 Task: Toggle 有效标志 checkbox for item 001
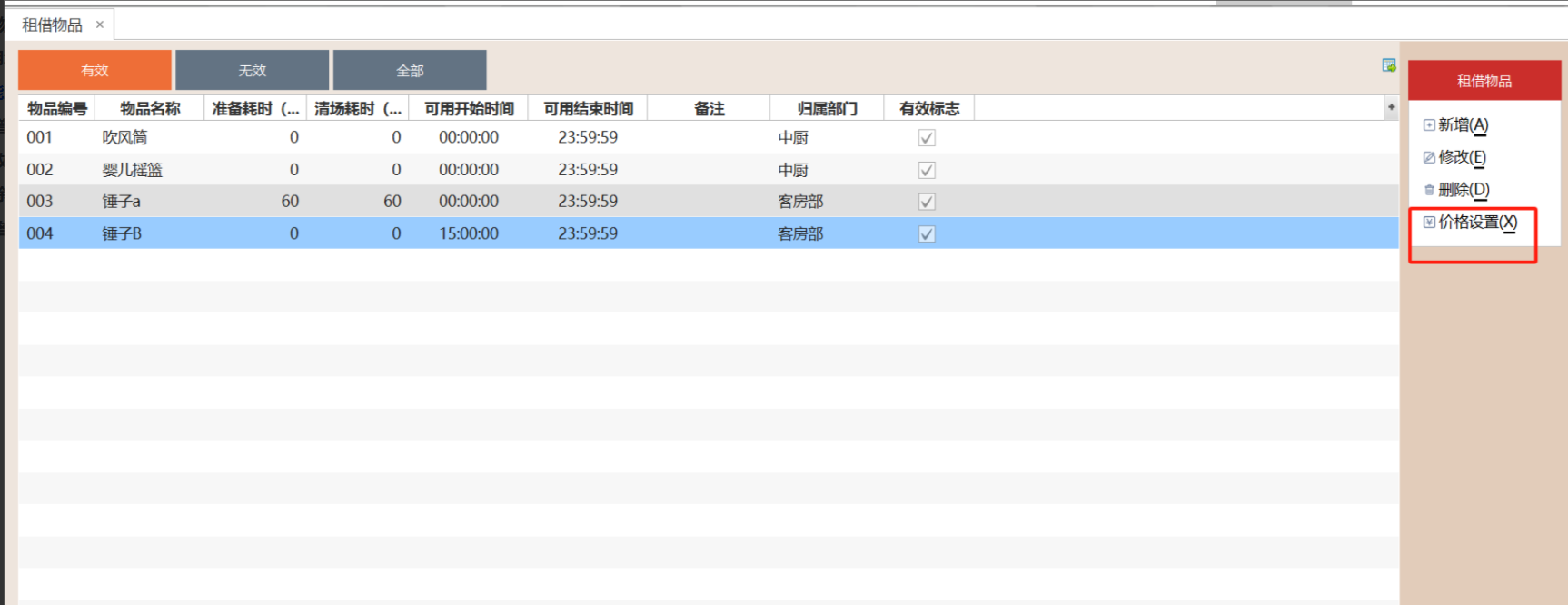[x=927, y=138]
